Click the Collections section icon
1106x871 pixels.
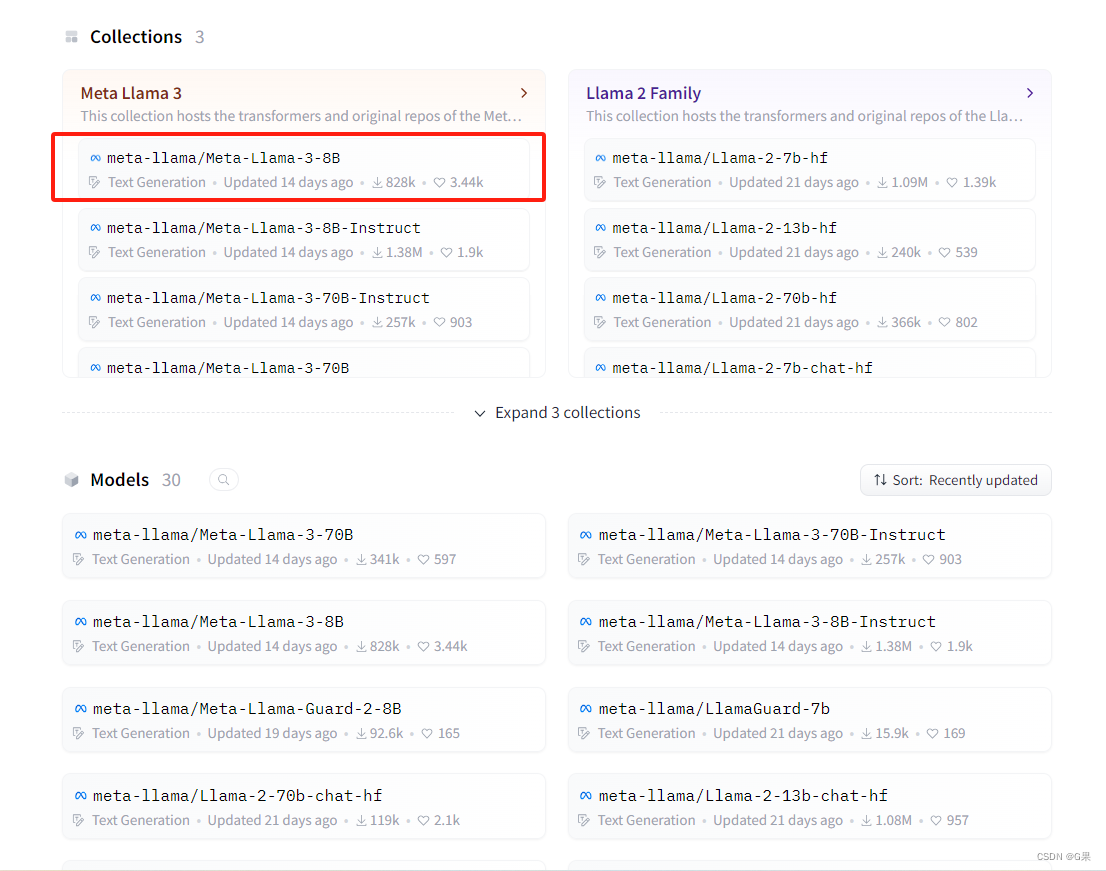coord(71,37)
